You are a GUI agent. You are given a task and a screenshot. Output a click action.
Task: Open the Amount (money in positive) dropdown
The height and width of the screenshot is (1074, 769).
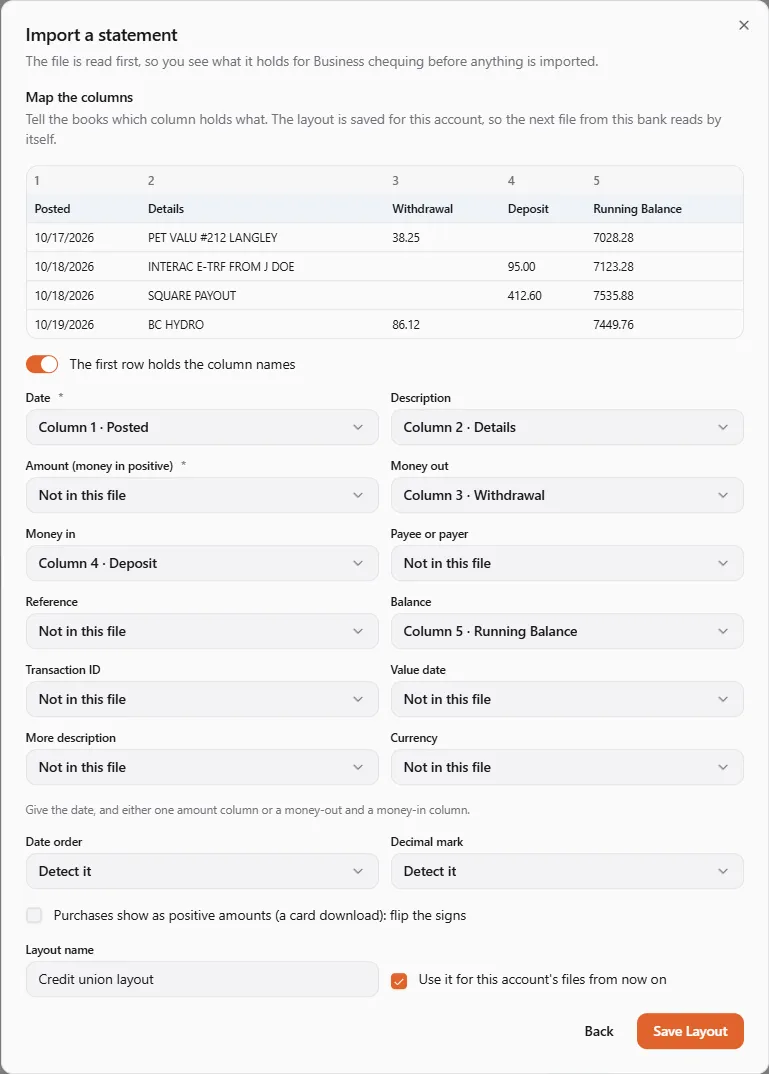point(202,495)
